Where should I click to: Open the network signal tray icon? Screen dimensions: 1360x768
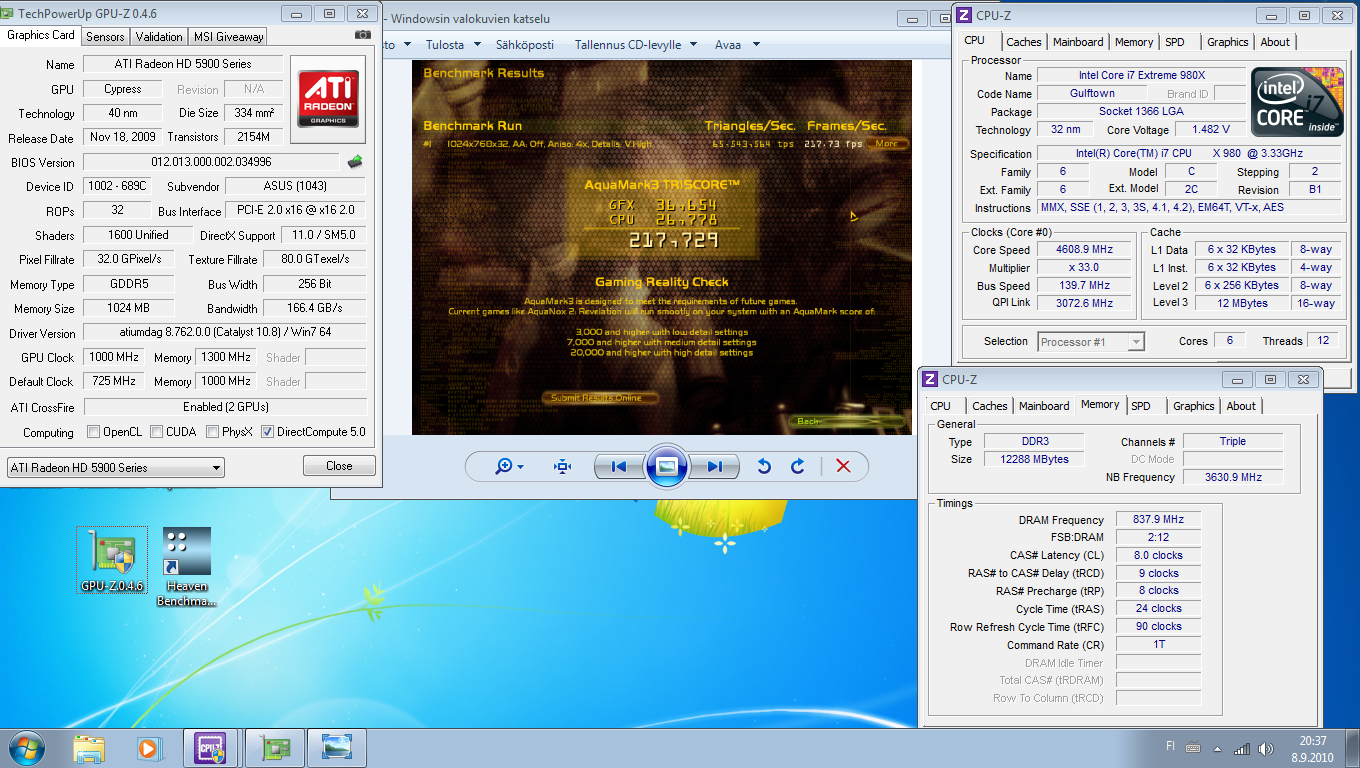pos(1242,748)
